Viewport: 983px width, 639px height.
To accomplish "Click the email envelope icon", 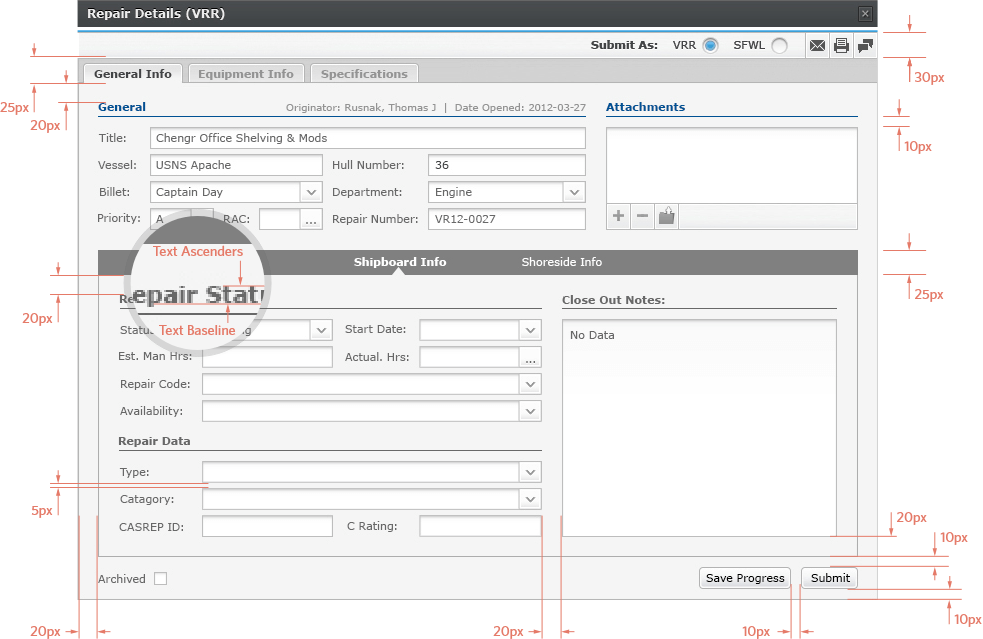I will pos(817,46).
